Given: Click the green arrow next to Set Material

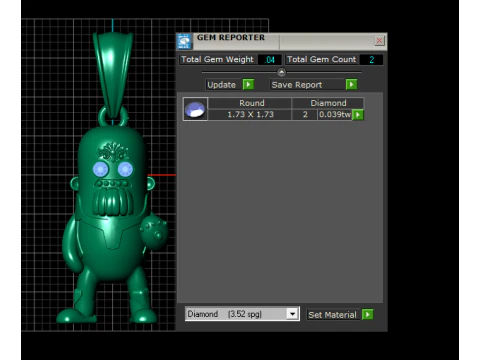Looking at the screenshot, I should coord(367,314).
